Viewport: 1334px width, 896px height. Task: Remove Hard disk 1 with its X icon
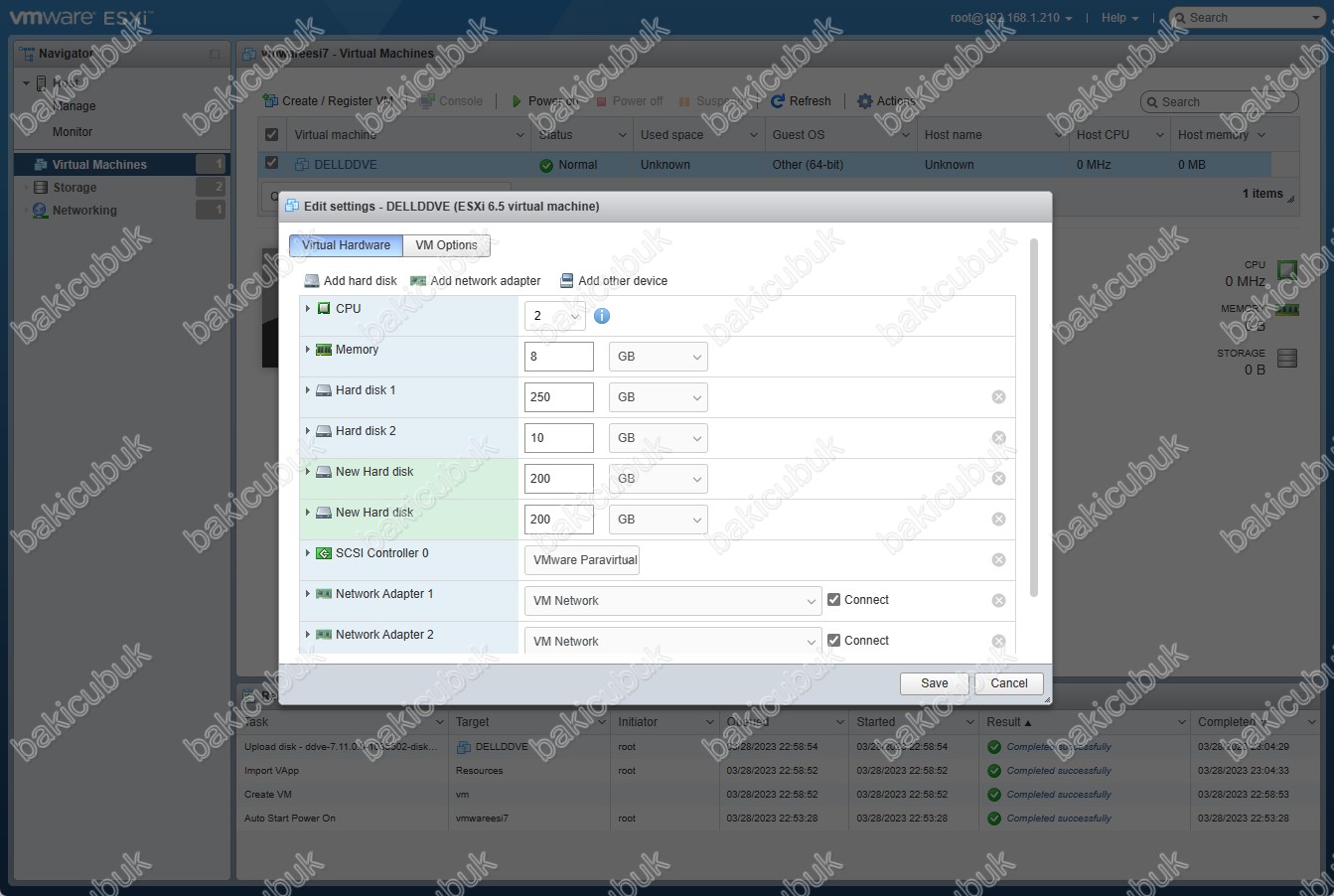(x=998, y=397)
